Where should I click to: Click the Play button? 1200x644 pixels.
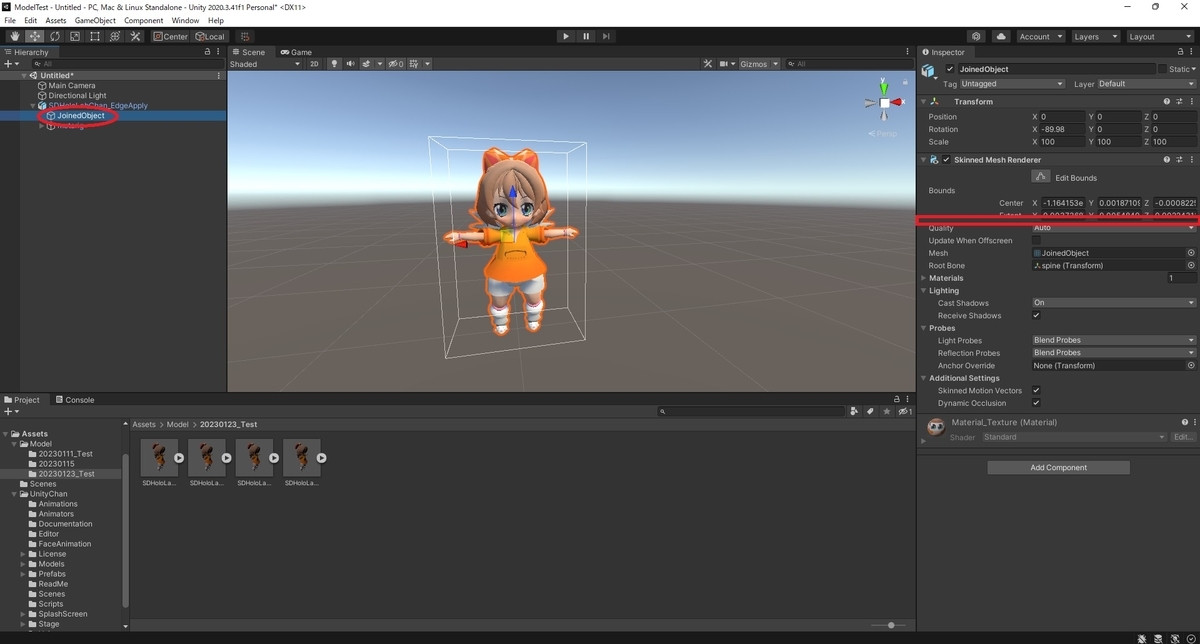566,36
